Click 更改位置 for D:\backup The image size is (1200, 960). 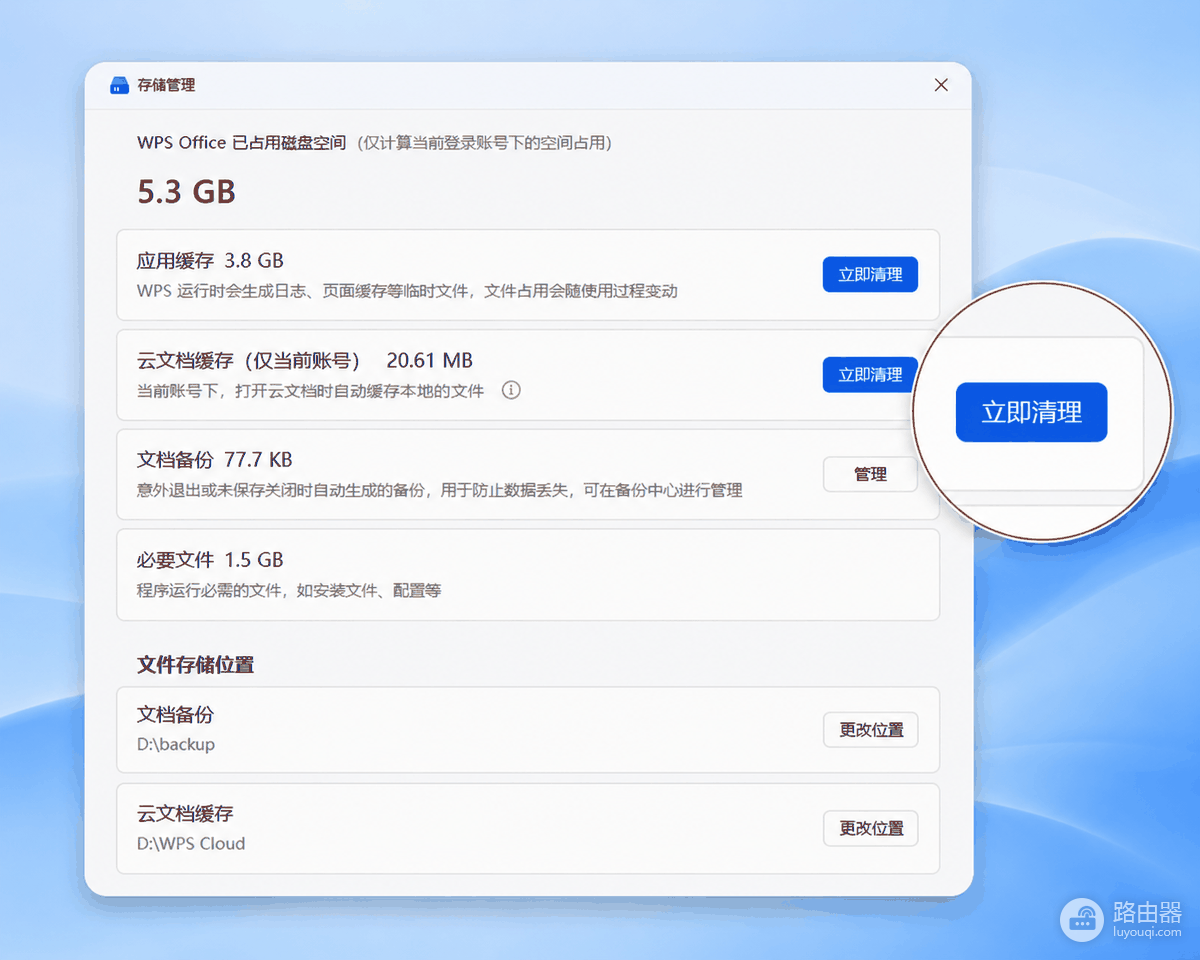point(870,730)
